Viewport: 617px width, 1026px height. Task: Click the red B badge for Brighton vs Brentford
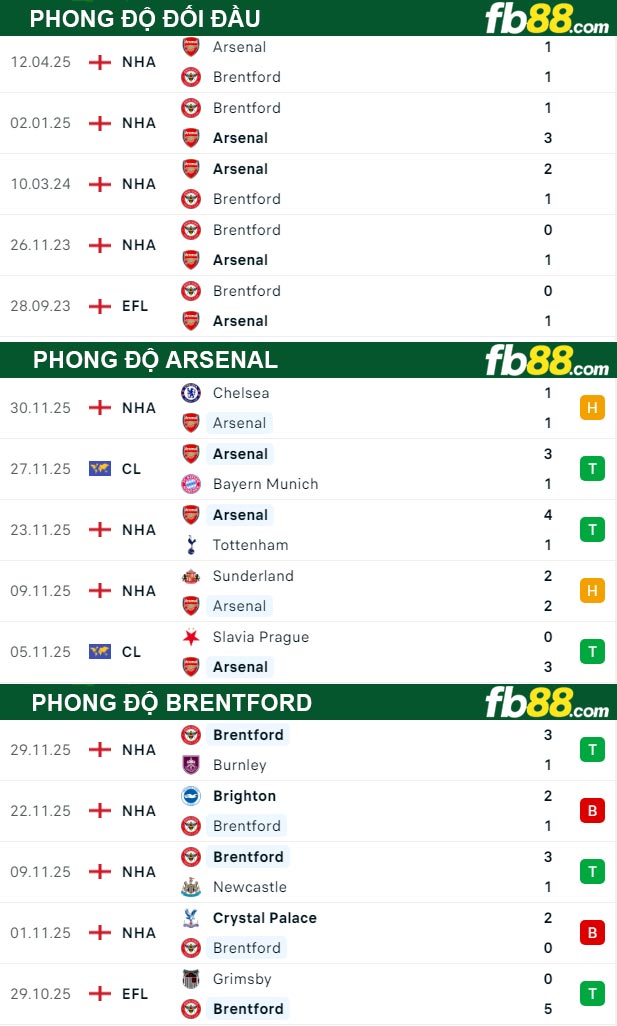592,811
